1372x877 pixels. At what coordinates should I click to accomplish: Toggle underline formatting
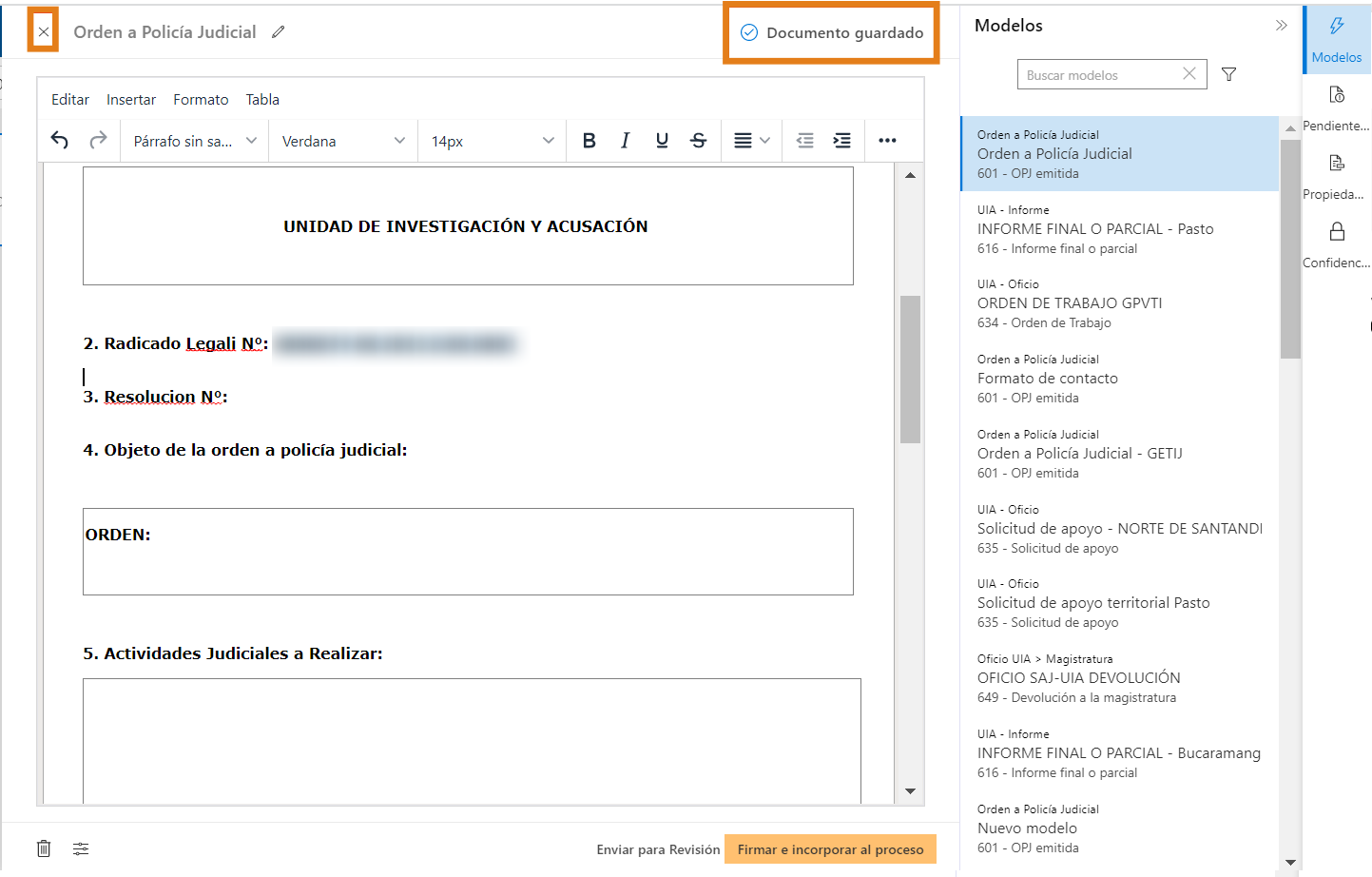point(662,141)
